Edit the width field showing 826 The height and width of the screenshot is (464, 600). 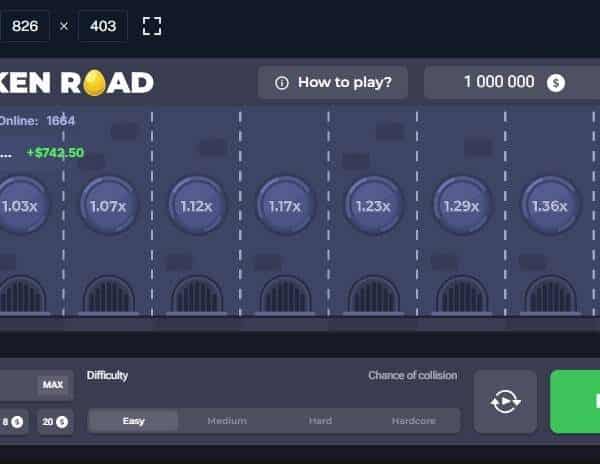click(25, 26)
